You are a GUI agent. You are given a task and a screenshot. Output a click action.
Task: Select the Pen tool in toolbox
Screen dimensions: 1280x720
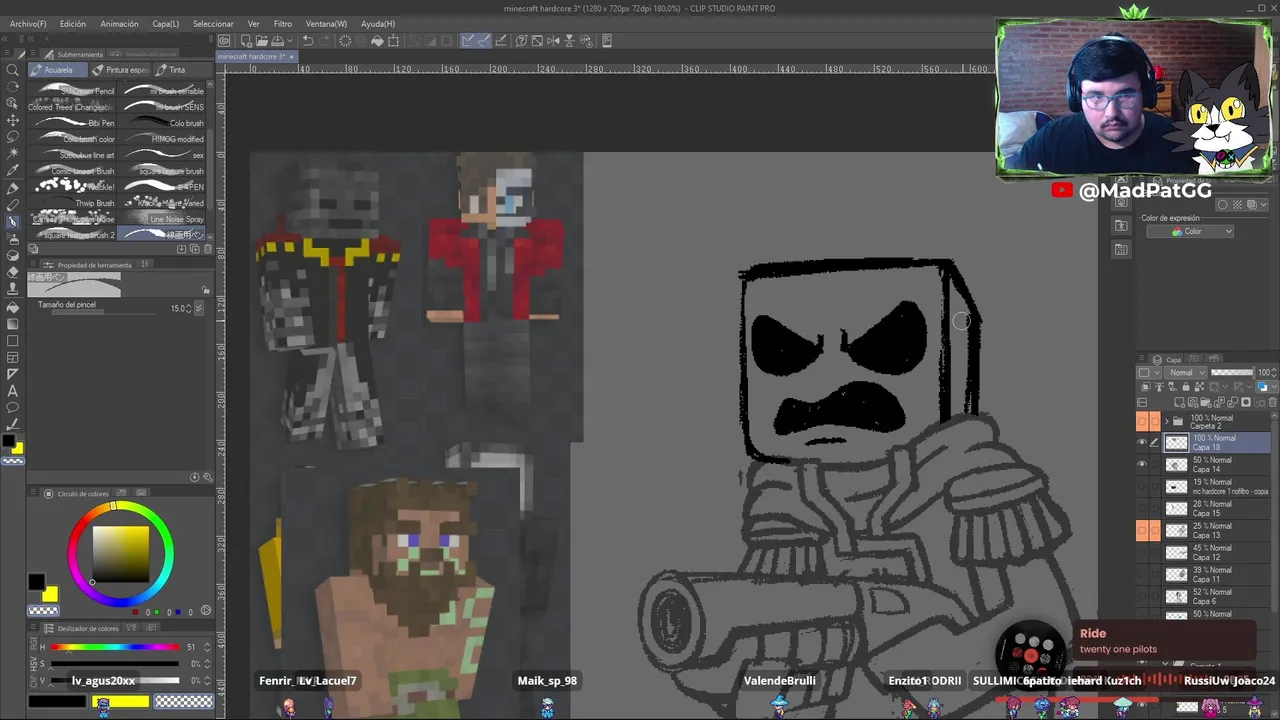(x=13, y=188)
